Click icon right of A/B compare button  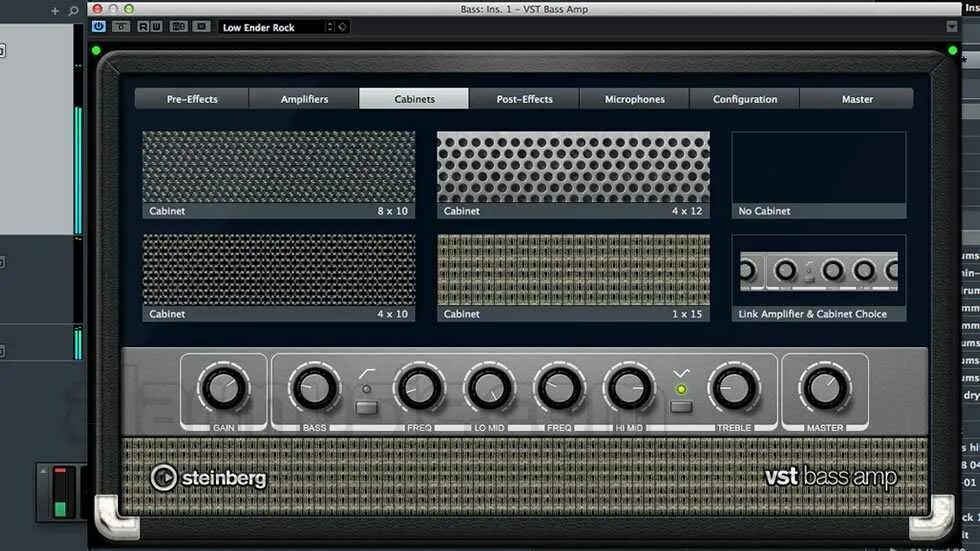coord(201,27)
